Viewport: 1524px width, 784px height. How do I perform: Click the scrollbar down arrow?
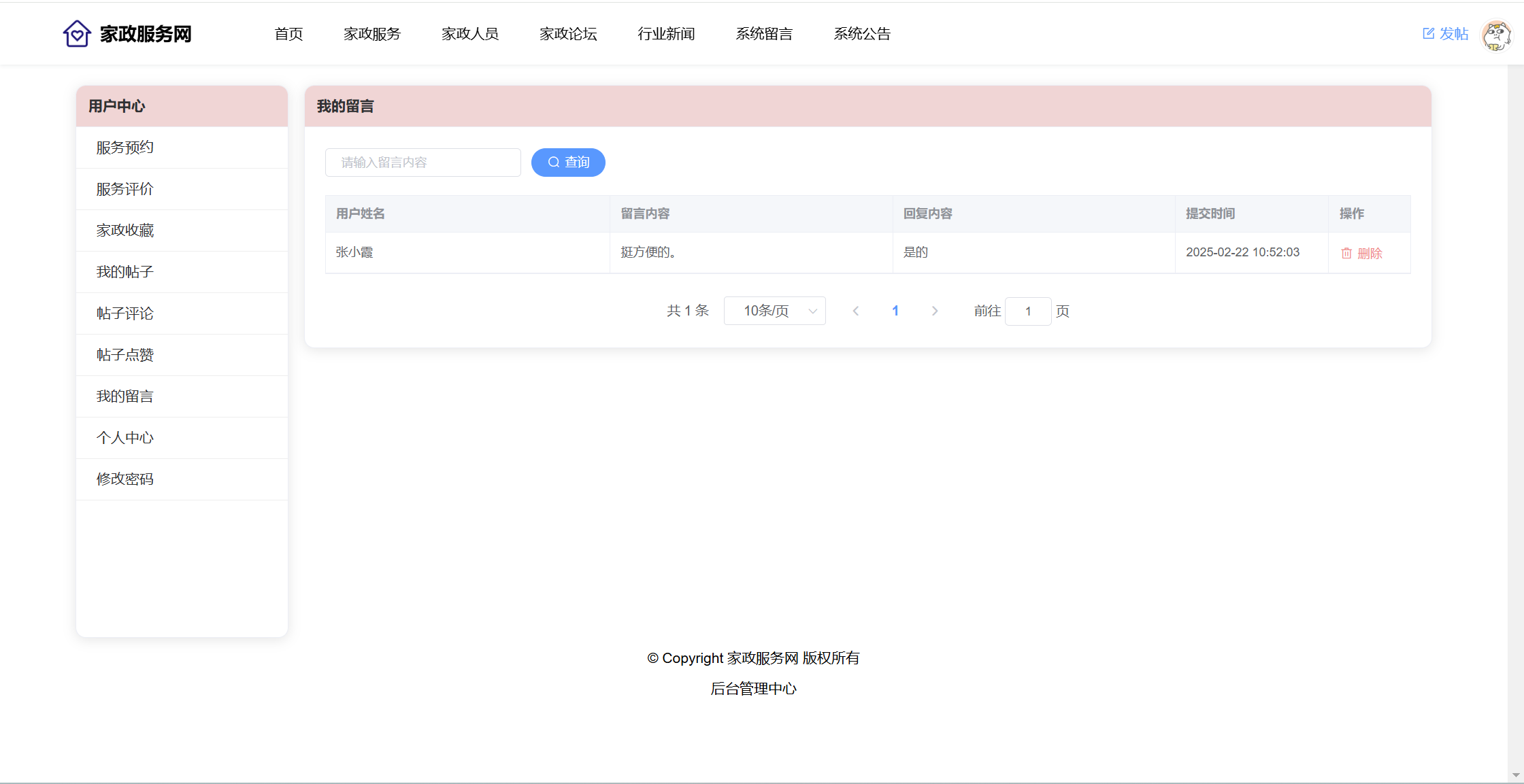tap(1515, 775)
